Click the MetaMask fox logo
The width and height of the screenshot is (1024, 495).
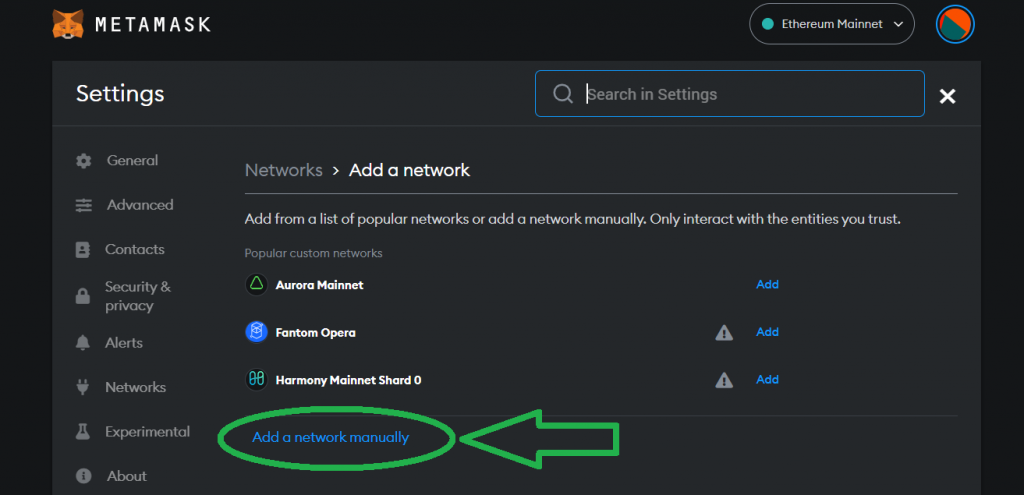pyautogui.click(x=68, y=24)
